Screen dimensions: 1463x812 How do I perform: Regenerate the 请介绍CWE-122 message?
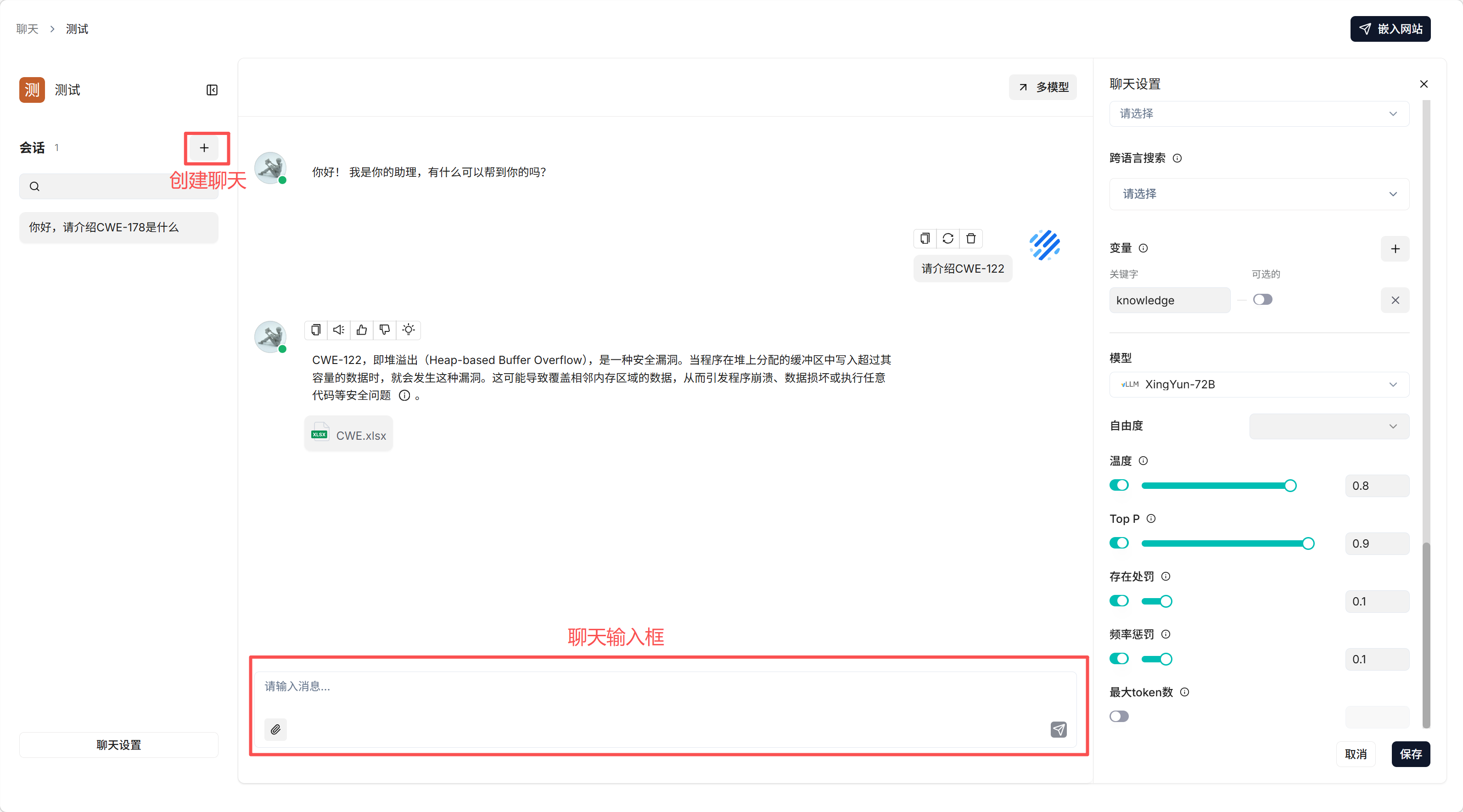(948, 239)
